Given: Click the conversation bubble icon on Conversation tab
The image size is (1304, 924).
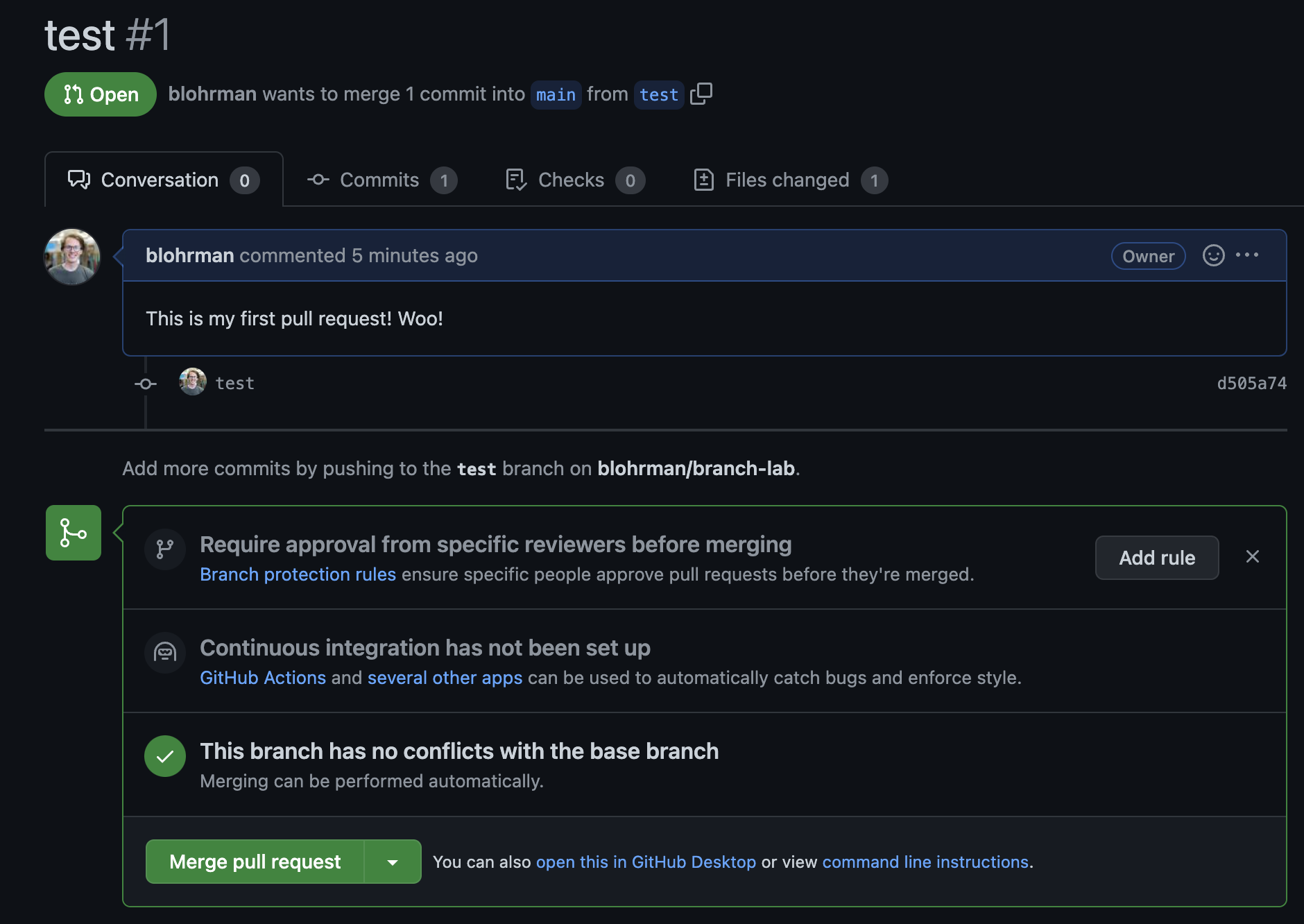Looking at the screenshot, I should click(x=79, y=180).
